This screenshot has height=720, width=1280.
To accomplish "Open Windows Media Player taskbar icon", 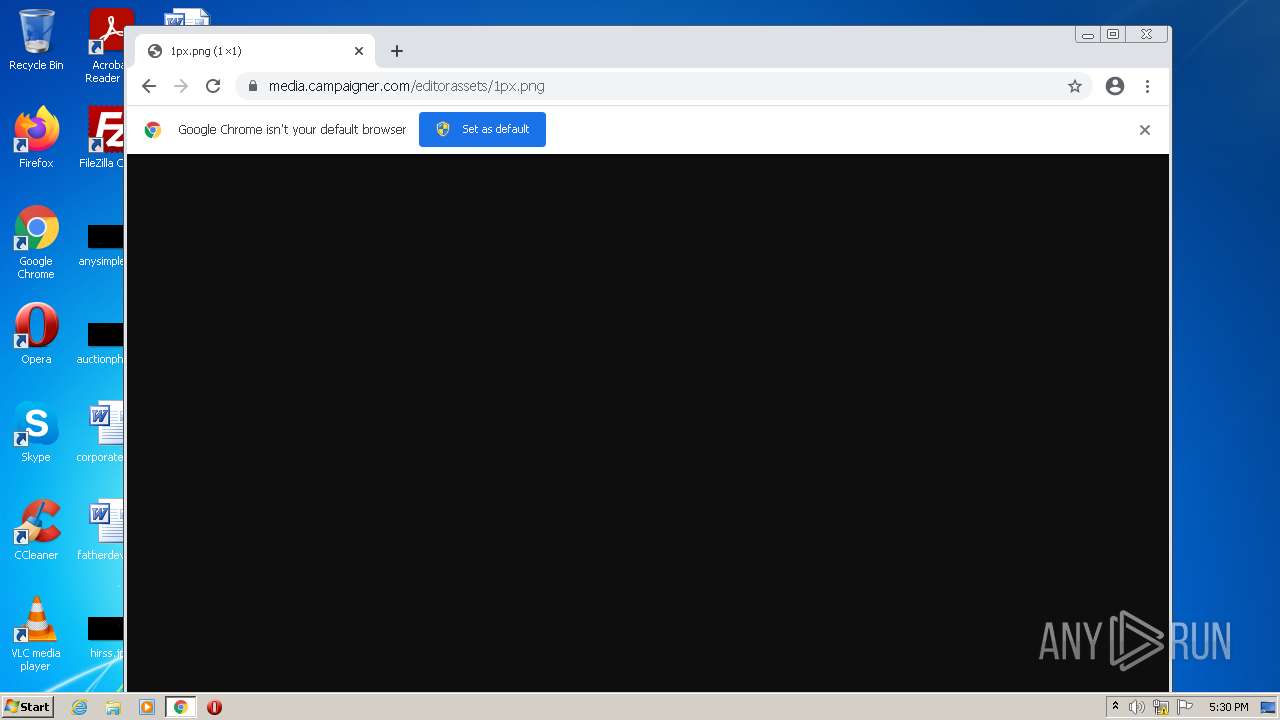I will (147, 707).
